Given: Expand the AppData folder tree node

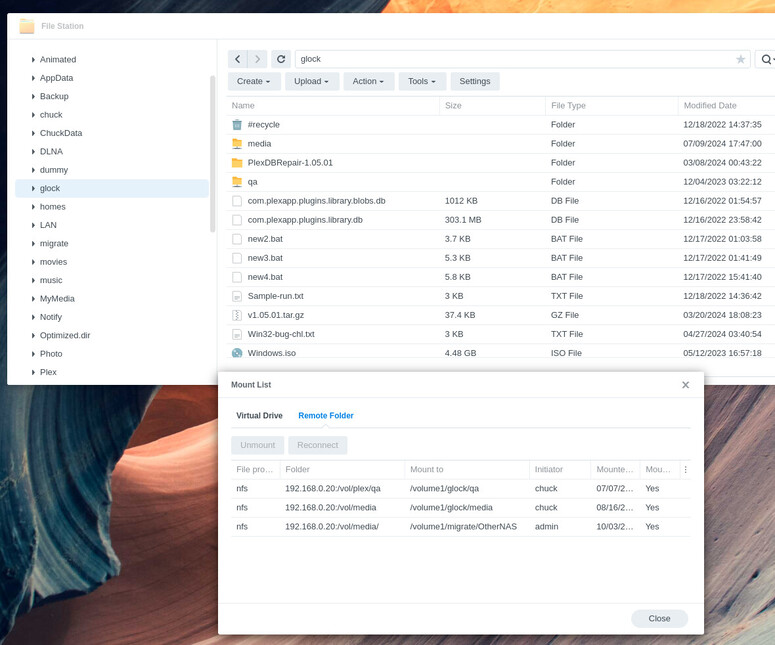Looking at the screenshot, I should coord(33,78).
